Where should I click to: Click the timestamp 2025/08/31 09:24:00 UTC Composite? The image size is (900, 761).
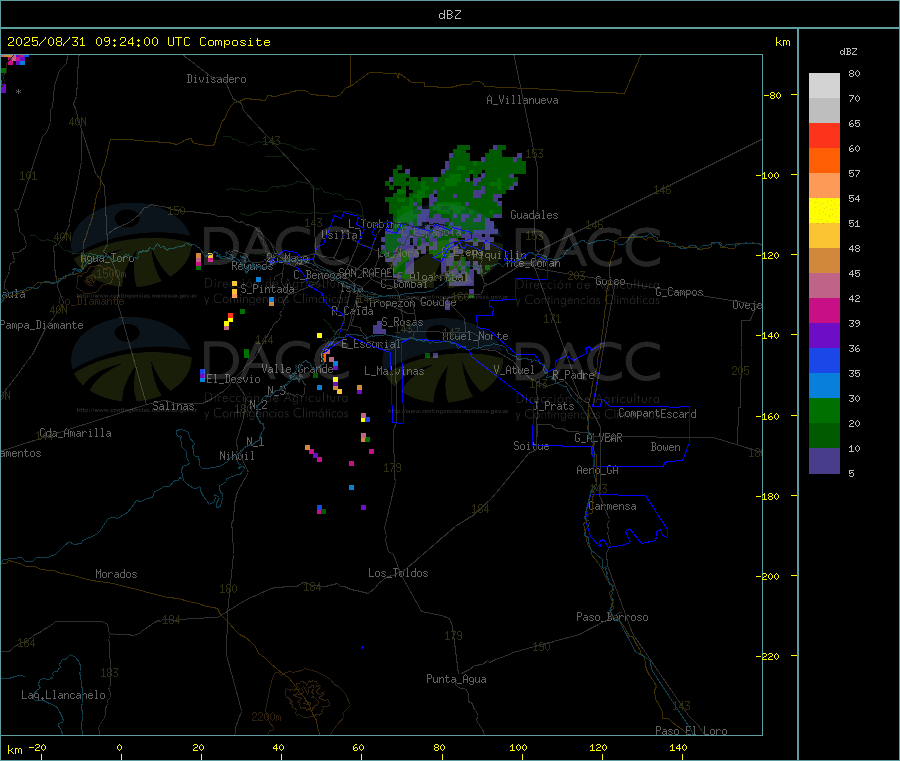pos(138,42)
